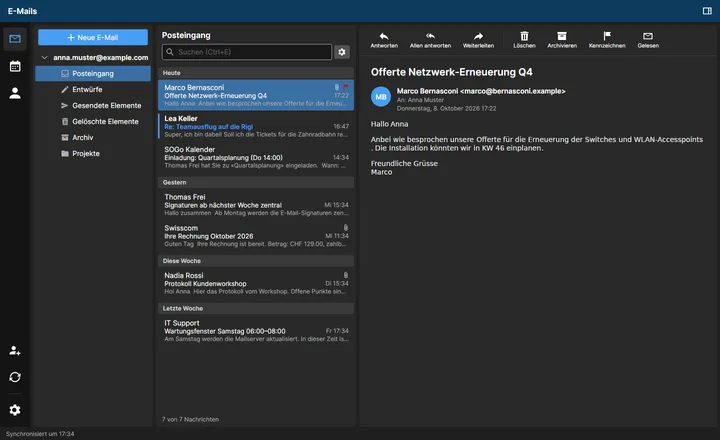The width and height of the screenshot is (720, 440).
Task: Click the Antworten reply icon
Action: tap(384, 36)
